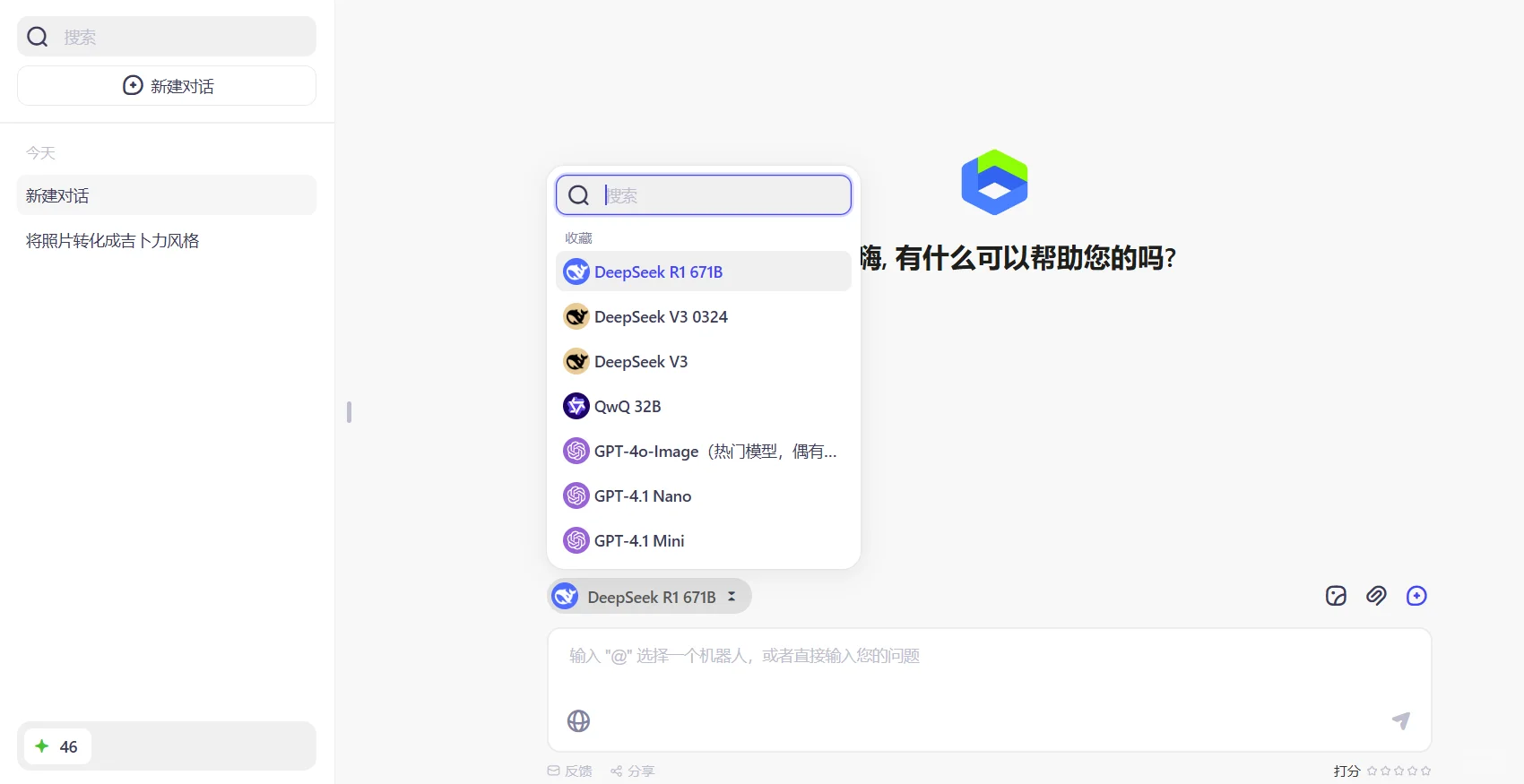Image resolution: width=1524 pixels, height=784 pixels.
Task: Click the green sparkle credits icon
Action: click(x=42, y=745)
